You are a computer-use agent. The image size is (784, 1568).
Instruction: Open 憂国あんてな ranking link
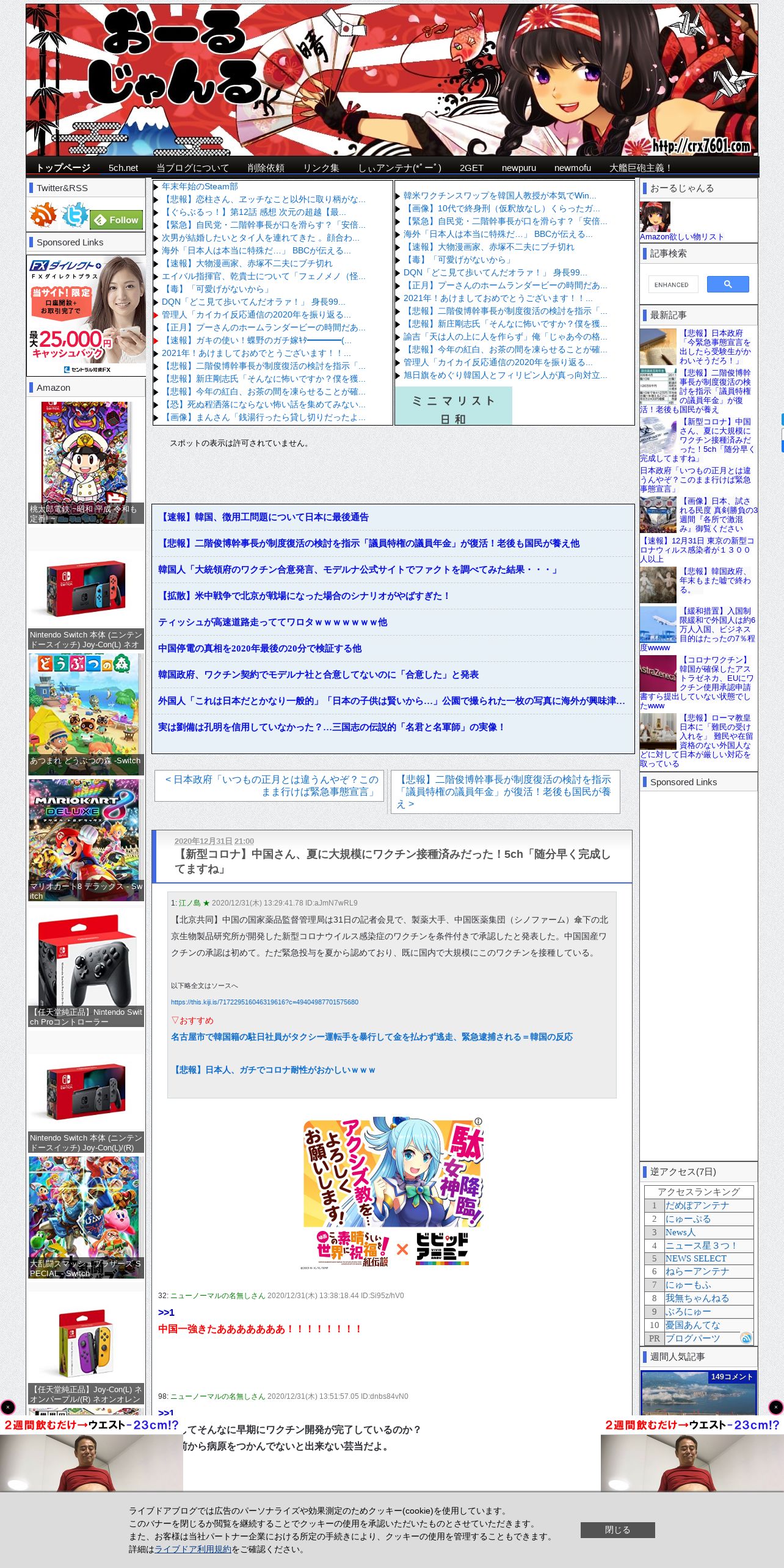692,1325
